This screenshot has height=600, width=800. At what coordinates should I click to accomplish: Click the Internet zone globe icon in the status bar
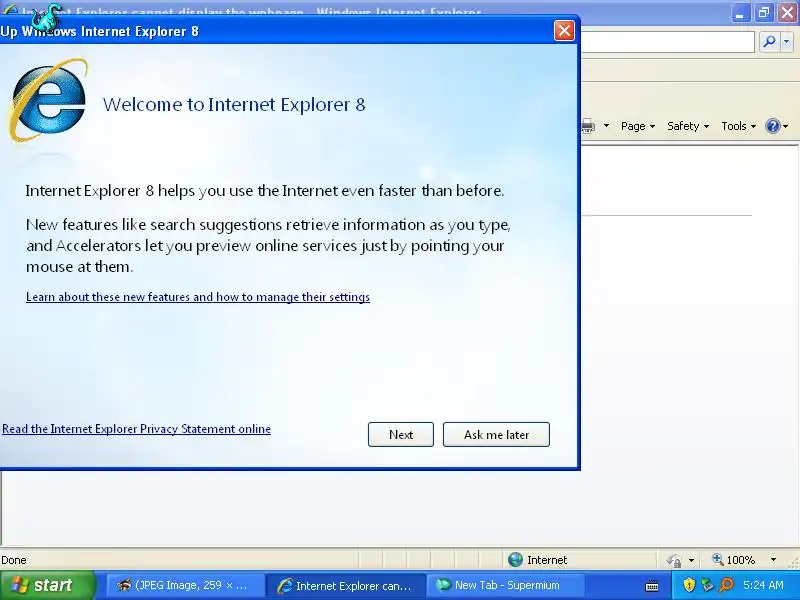click(x=515, y=560)
